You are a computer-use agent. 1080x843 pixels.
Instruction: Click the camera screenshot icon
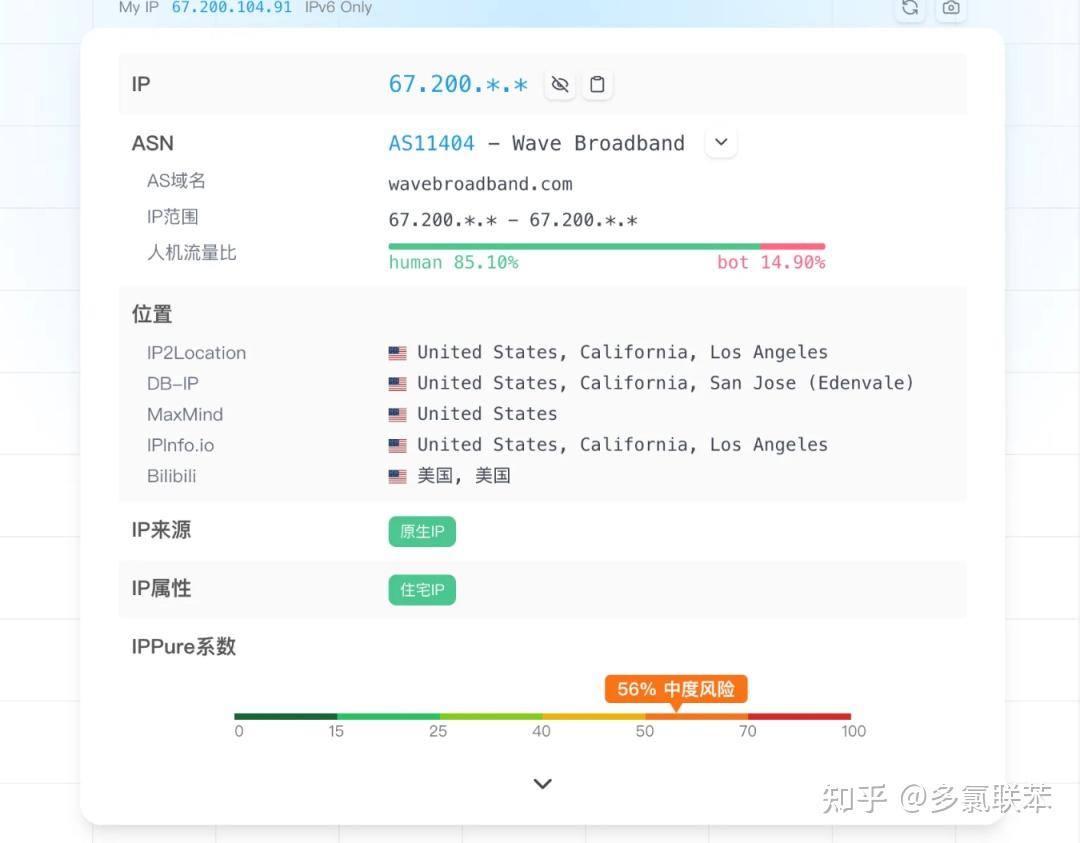[x=951, y=8]
